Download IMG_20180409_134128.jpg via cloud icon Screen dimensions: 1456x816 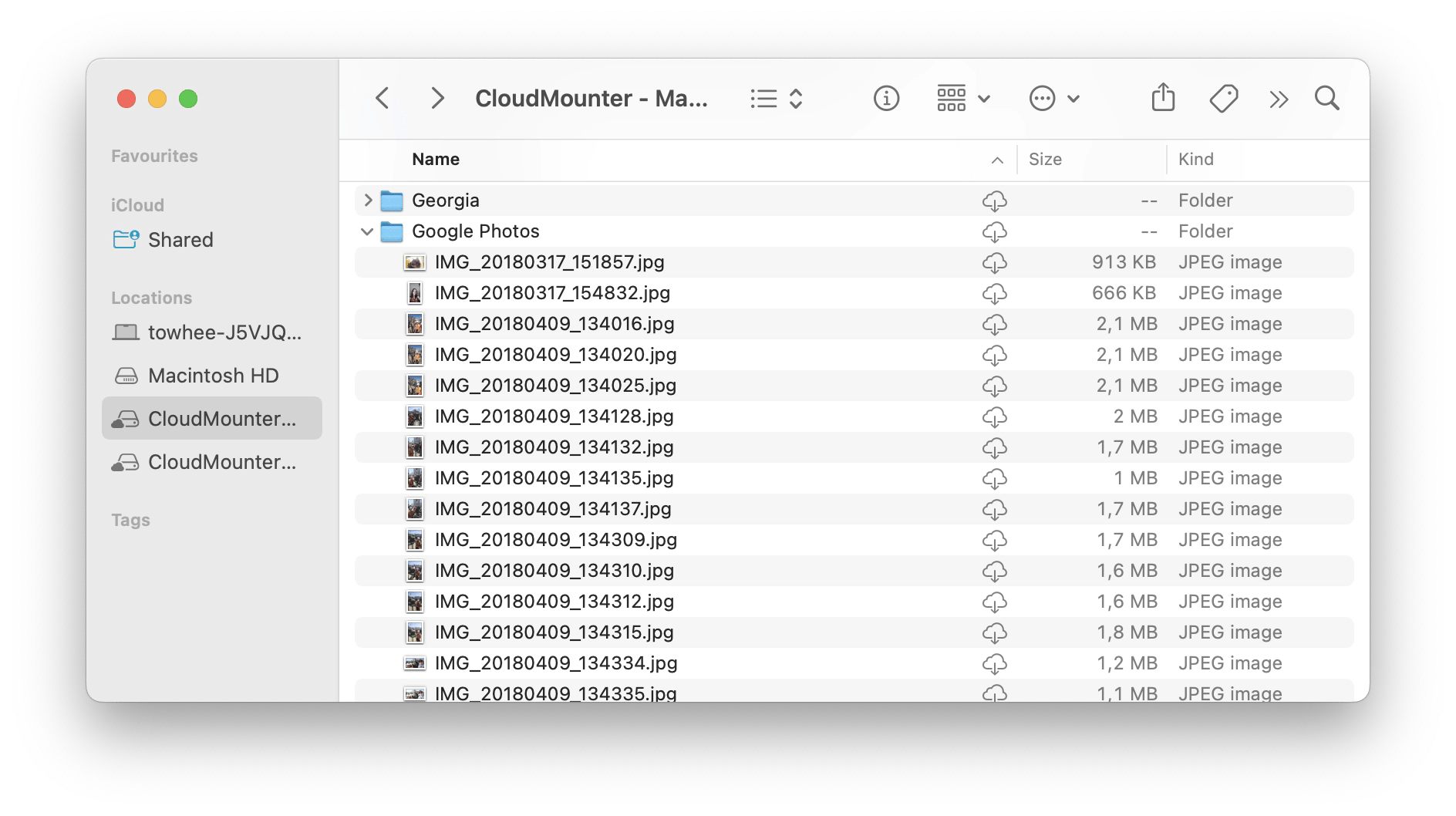coord(995,417)
